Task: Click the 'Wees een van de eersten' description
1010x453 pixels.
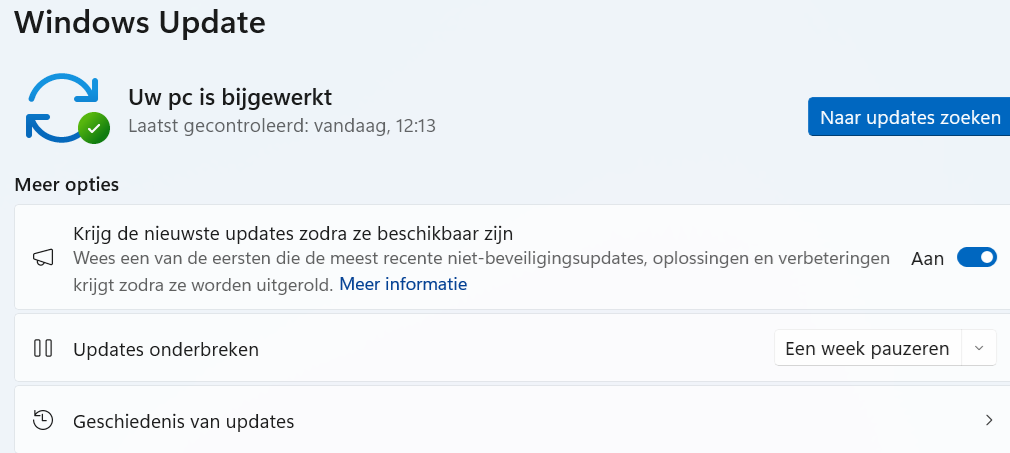Action: [x=481, y=258]
